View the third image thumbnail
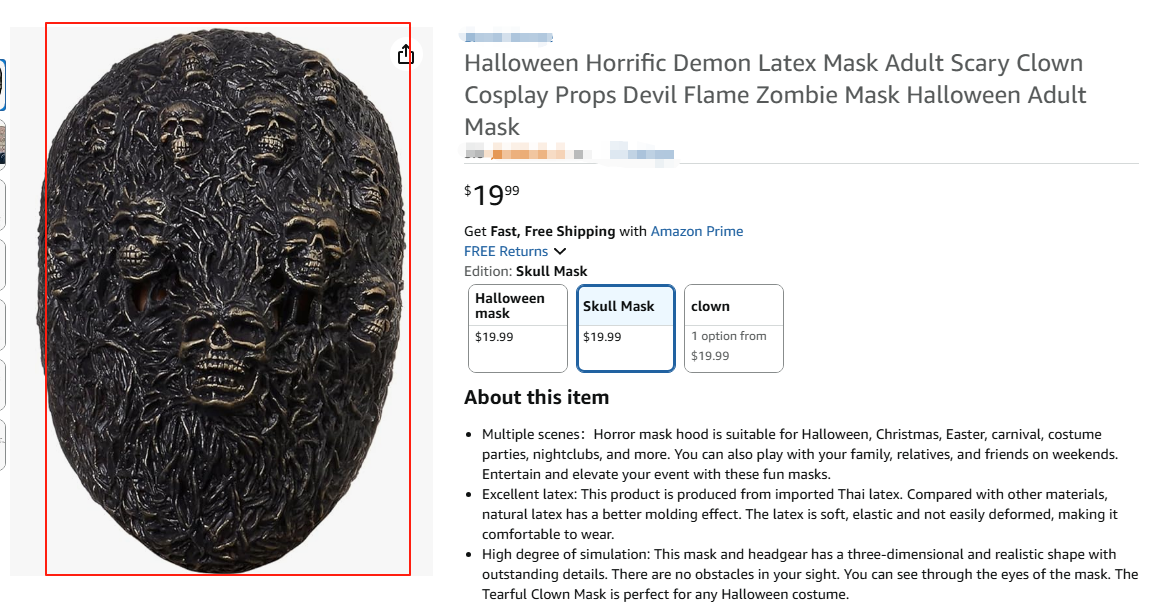Image resolution: width=1170 pixels, height=605 pixels. pos(2,203)
